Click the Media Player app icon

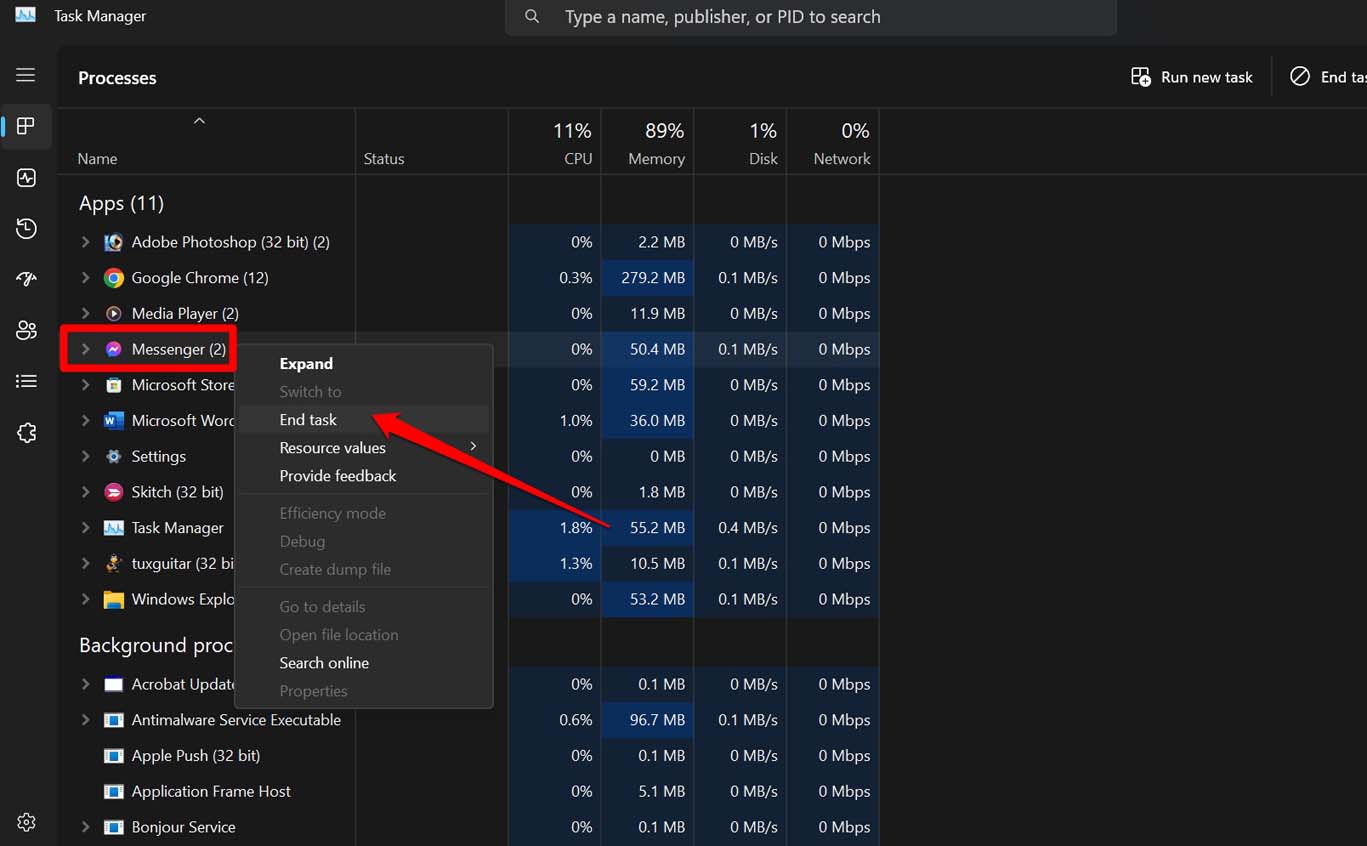(114, 314)
